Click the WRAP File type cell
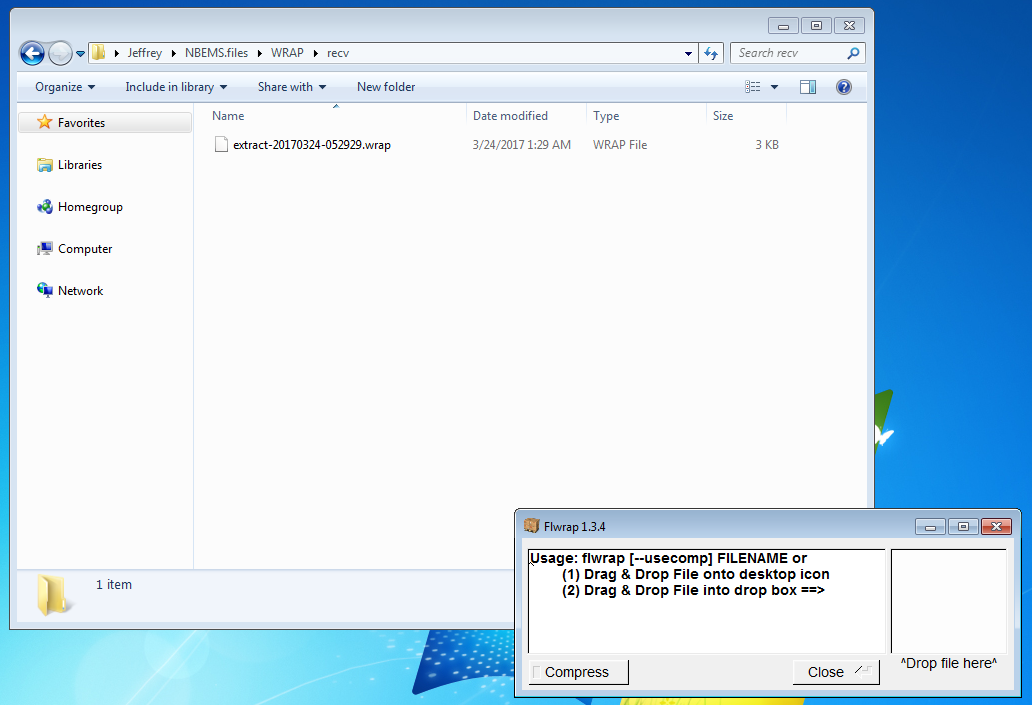The width and height of the screenshot is (1032, 705). coord(620,145)
